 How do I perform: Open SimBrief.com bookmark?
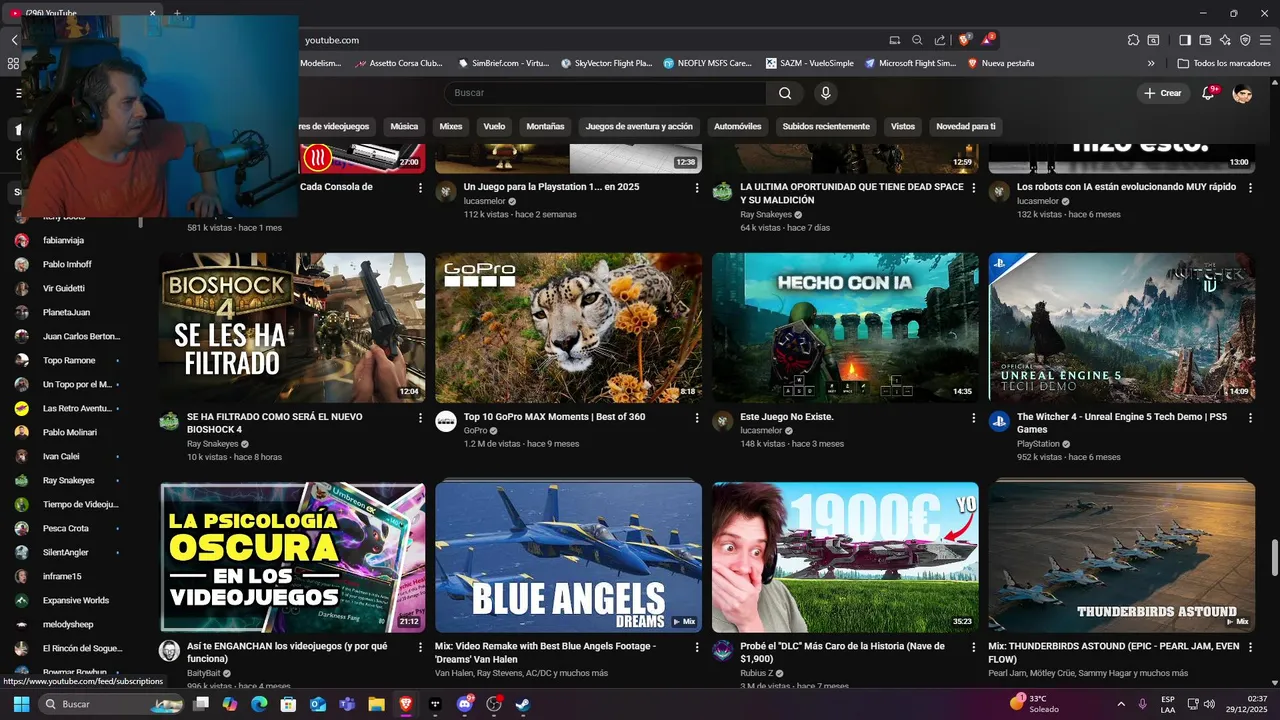click(504, 63)
